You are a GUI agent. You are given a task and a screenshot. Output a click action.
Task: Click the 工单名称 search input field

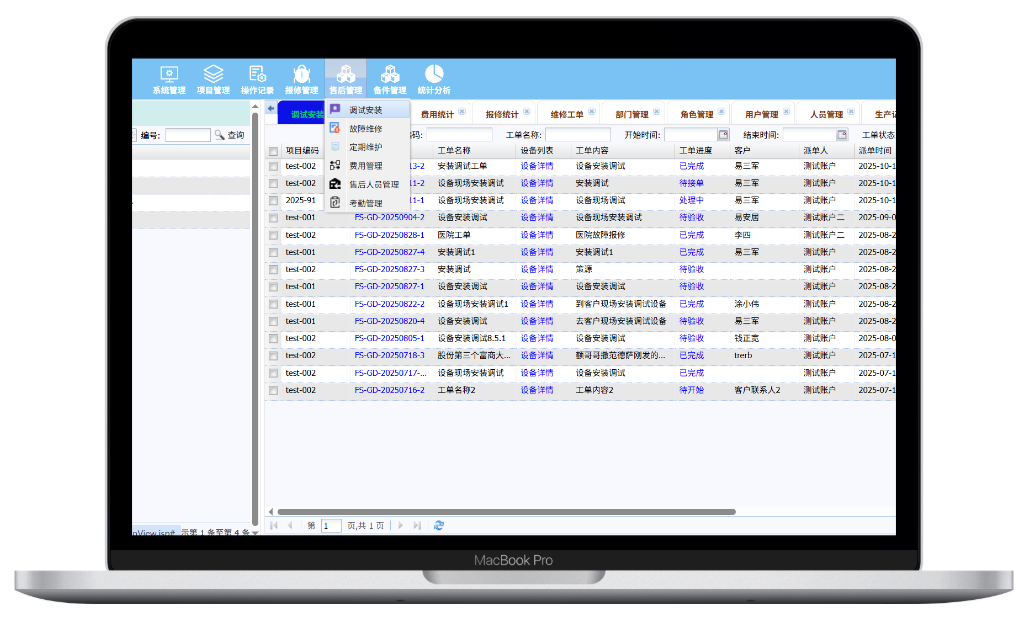(577, 135)
